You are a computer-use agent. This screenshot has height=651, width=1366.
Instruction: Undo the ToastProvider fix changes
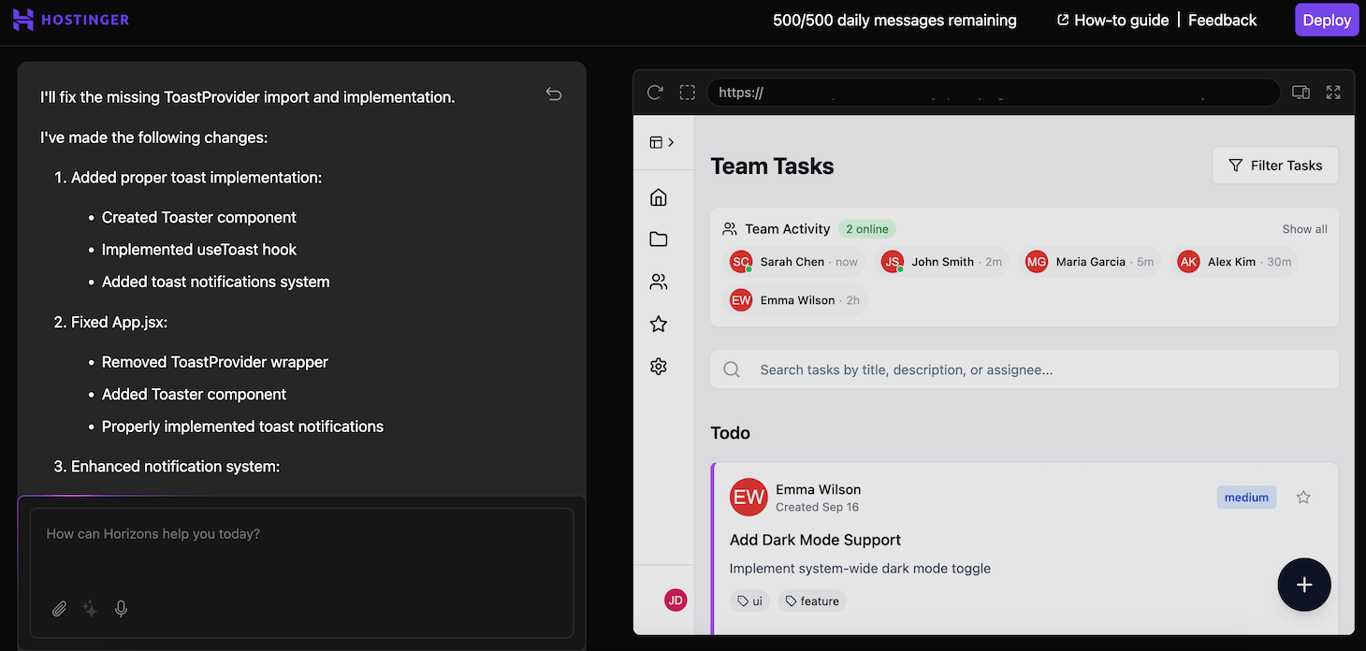click(x=553, y=93)
